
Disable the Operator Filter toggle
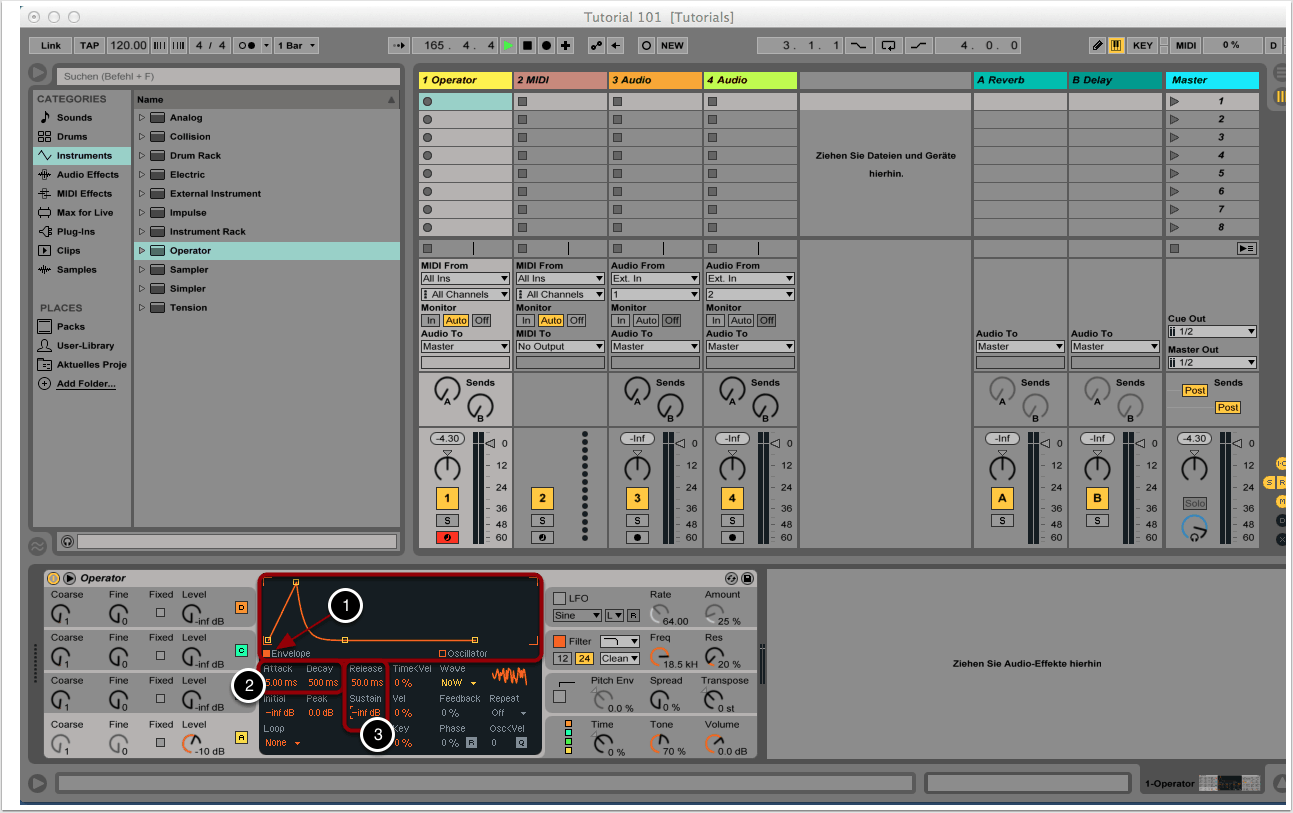tap(560, 641)
